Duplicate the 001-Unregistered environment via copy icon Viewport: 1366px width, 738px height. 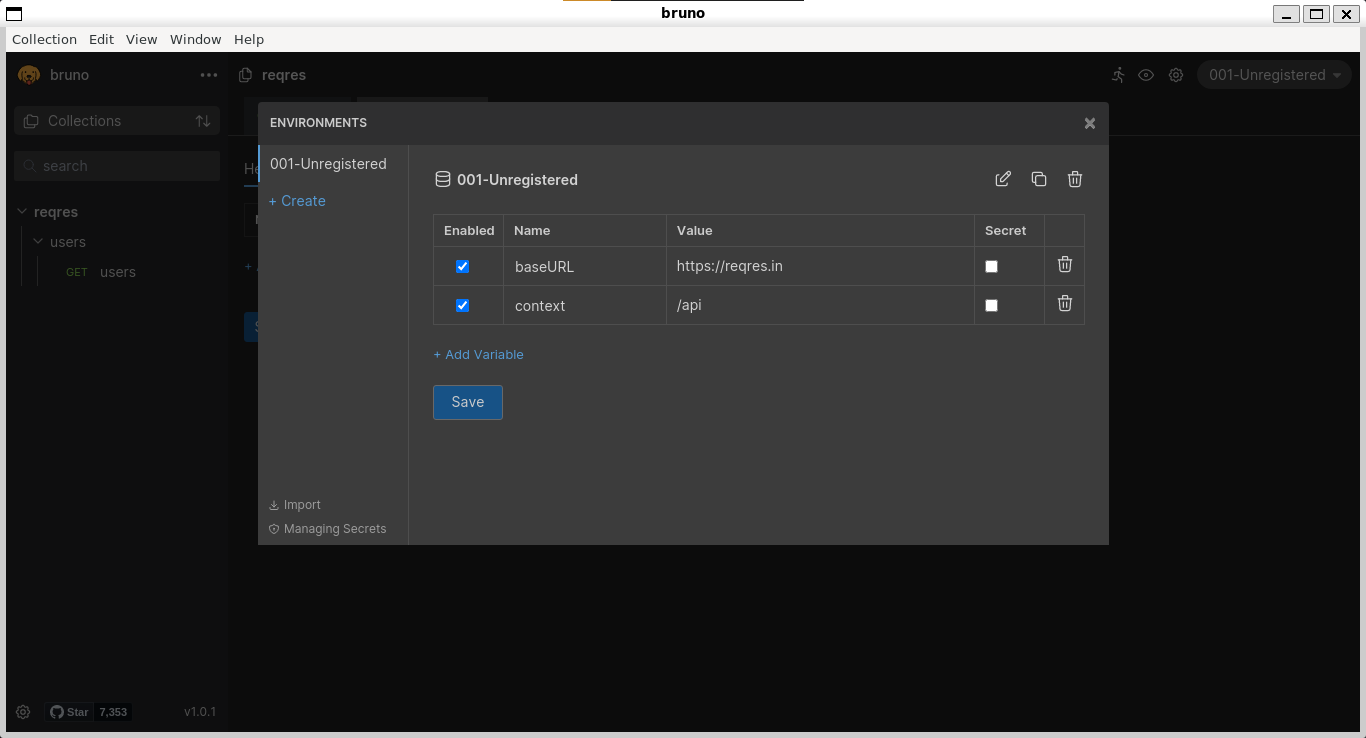pos(1039,178)
